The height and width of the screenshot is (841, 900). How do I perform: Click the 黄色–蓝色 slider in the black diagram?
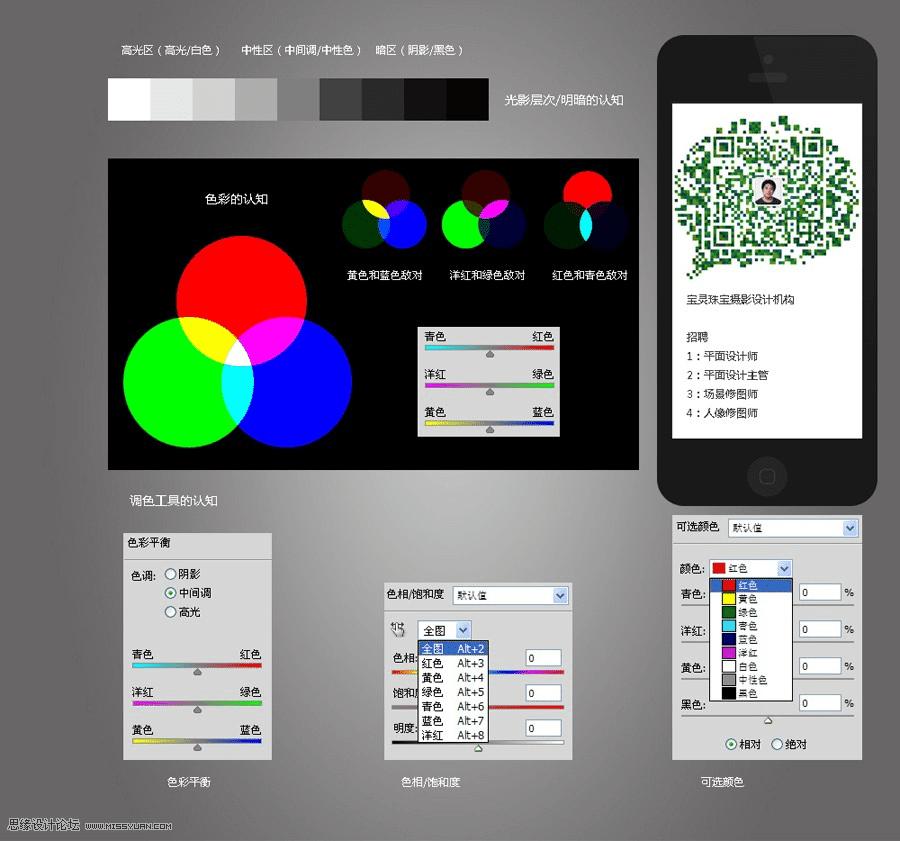point(490,424)
